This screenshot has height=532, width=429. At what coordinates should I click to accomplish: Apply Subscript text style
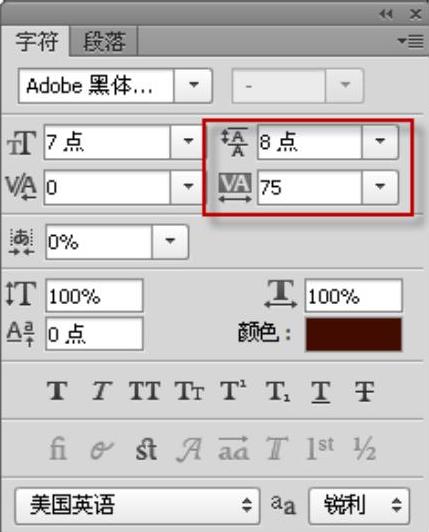277,392
